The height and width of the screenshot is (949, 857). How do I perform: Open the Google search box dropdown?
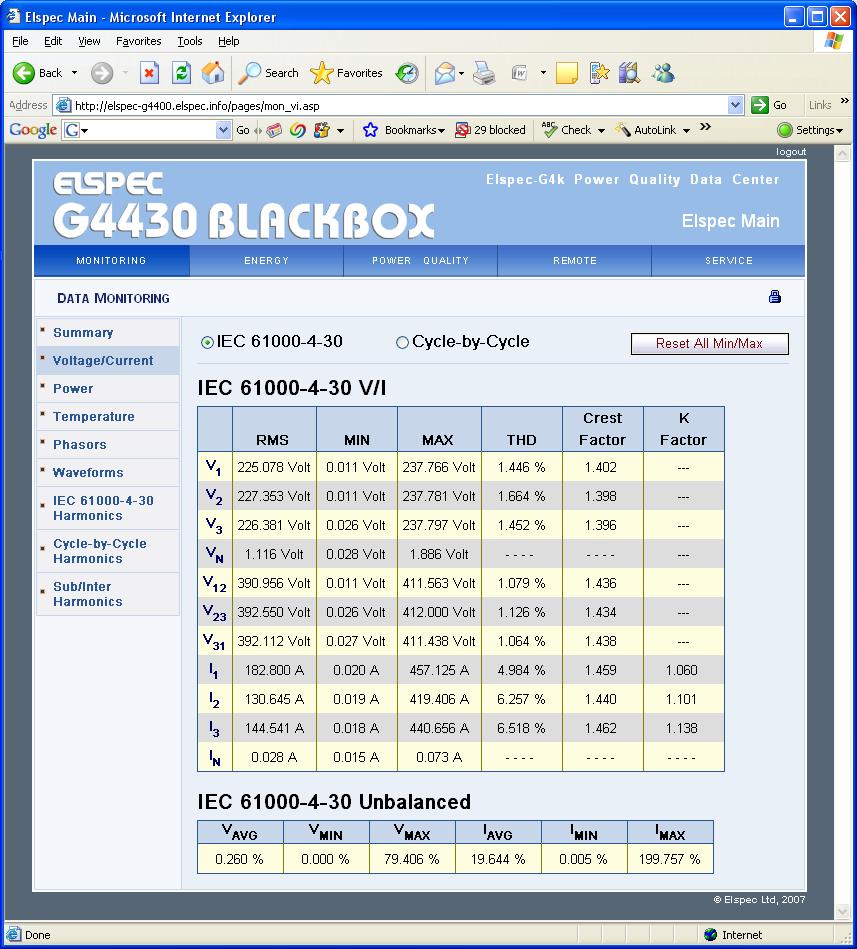(x=223, y=130)
